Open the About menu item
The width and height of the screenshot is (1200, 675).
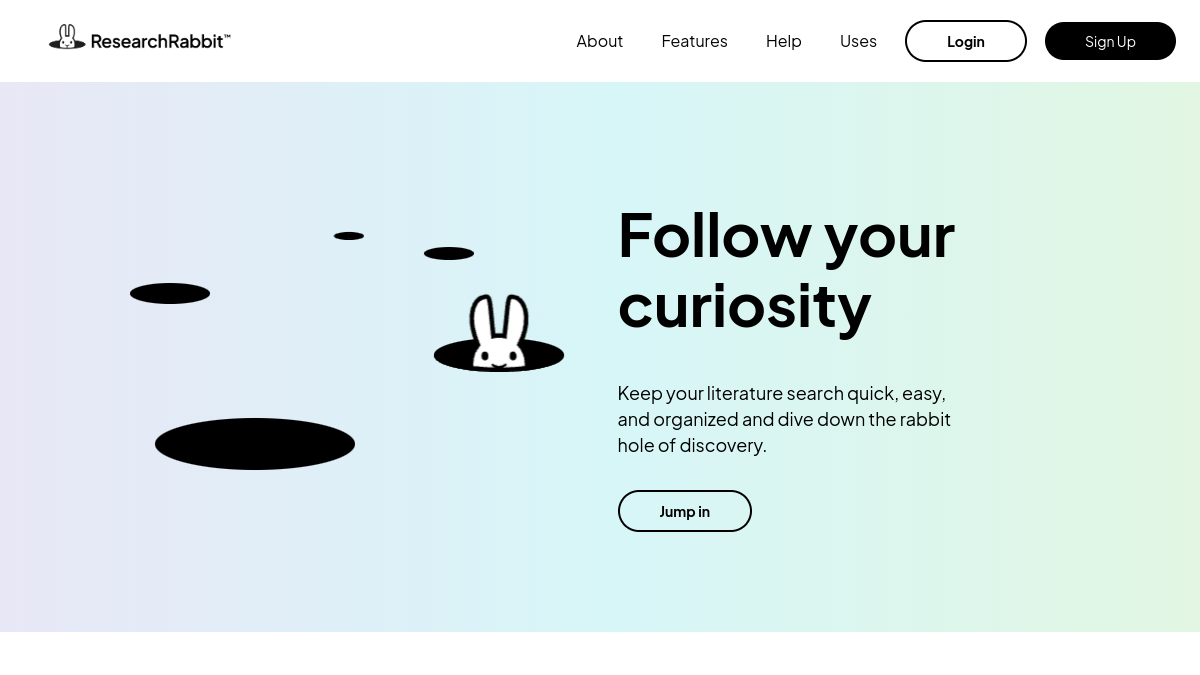tap(599, 41)
